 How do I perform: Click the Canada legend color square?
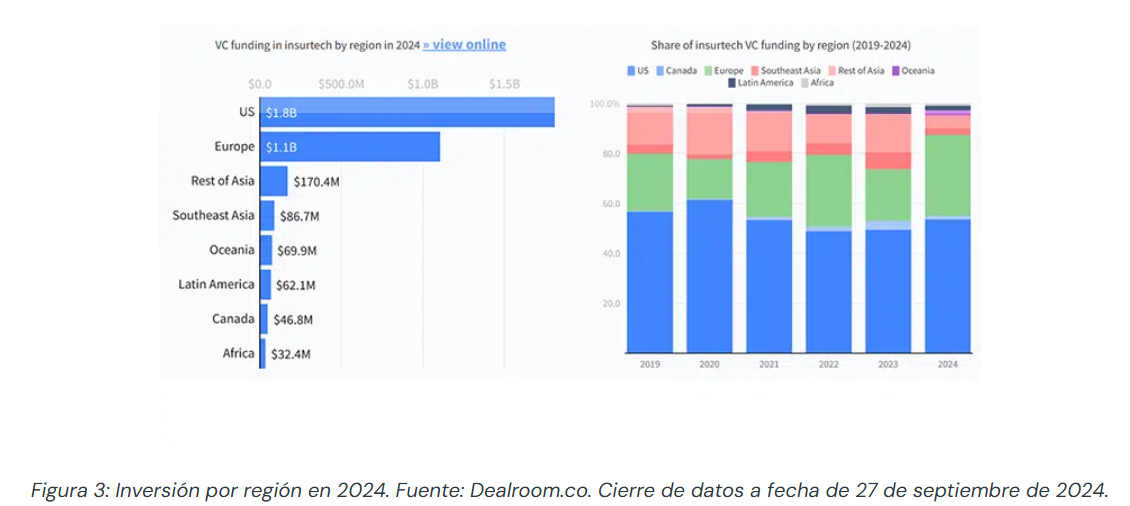point(660,71)
